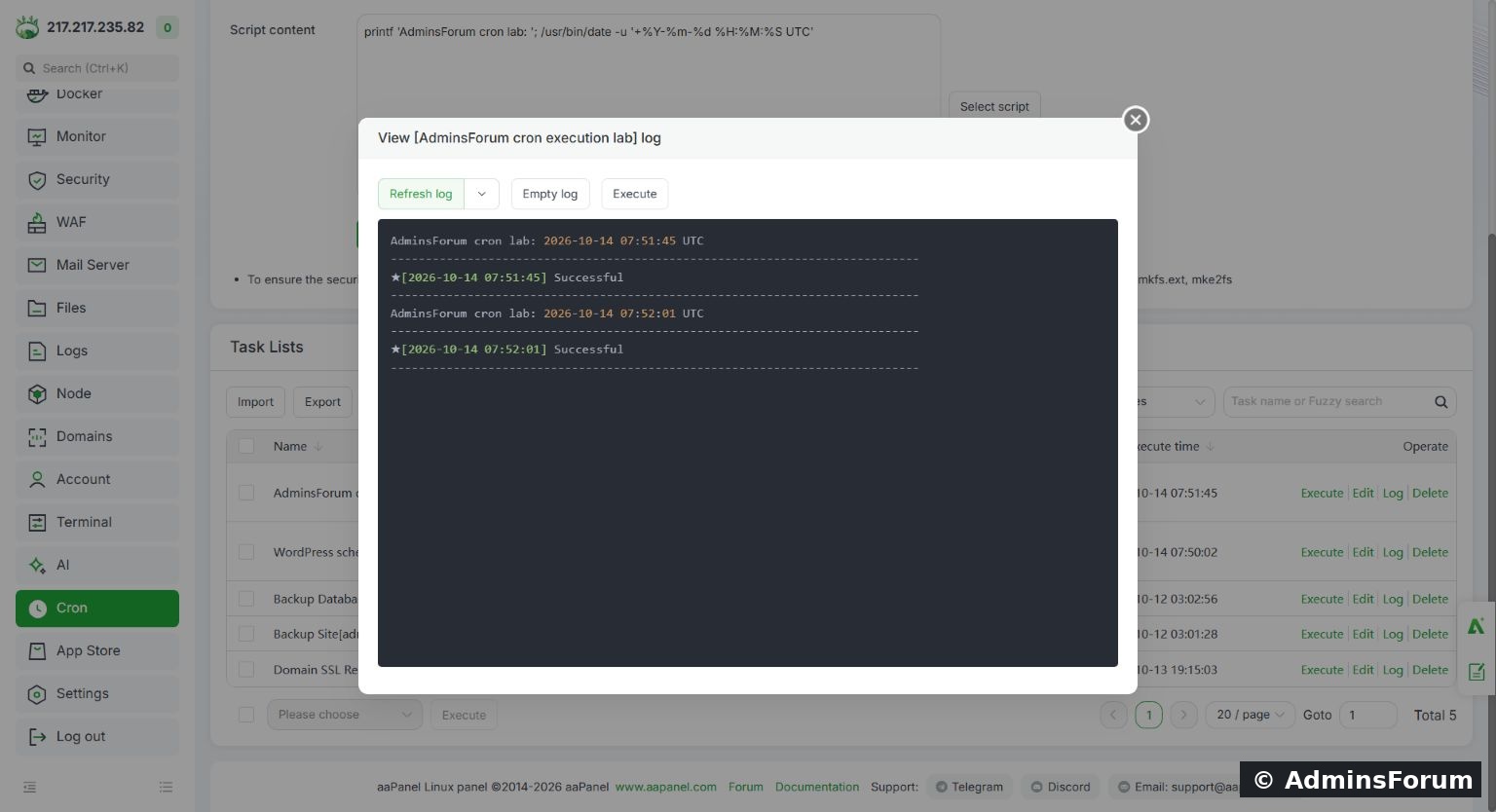Click the Refresh log button
This screenshot has height=812, width=1496.
point(421,194)
